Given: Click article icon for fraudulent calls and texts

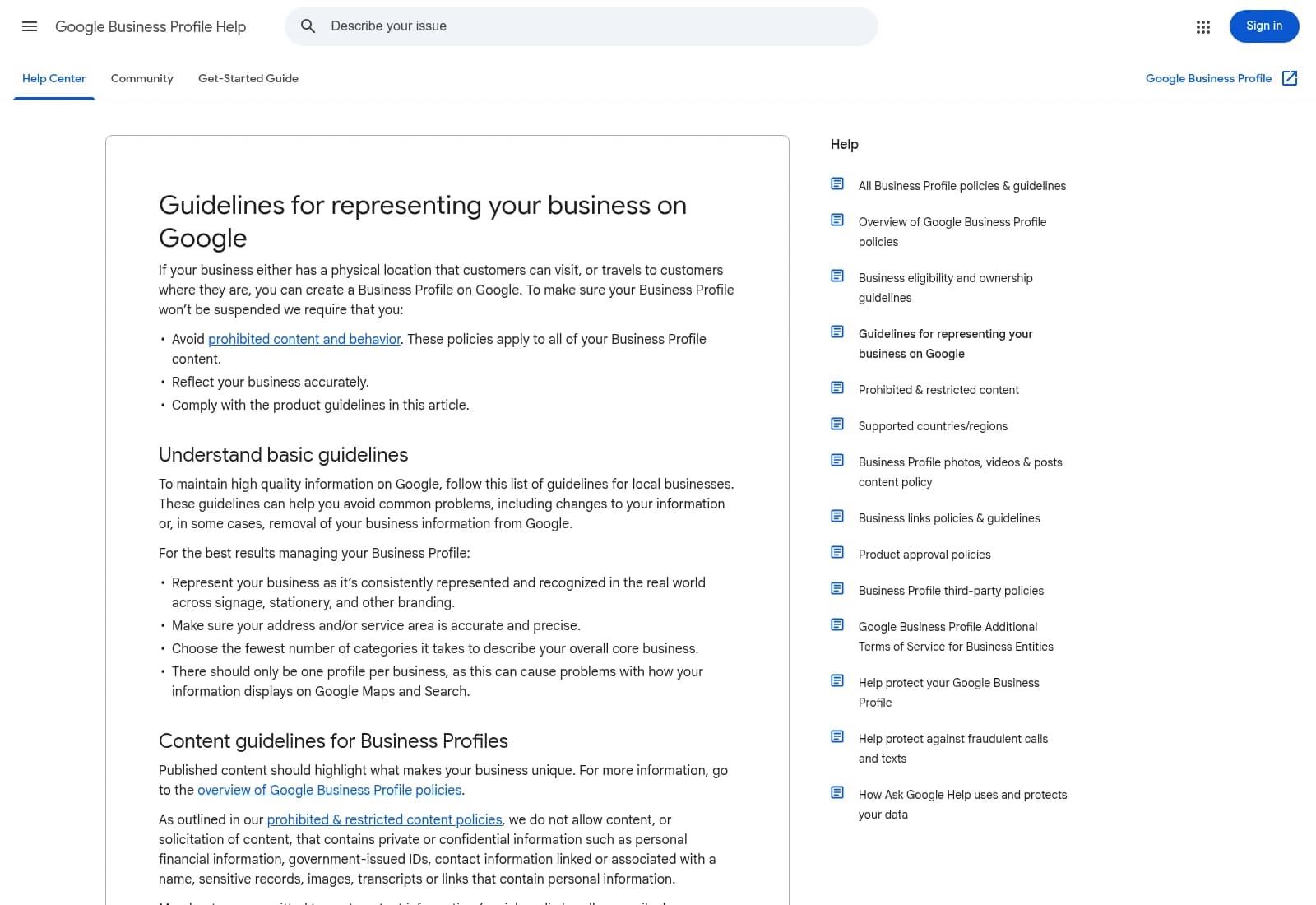Looking at the screenshot, I should pos(837,736).
